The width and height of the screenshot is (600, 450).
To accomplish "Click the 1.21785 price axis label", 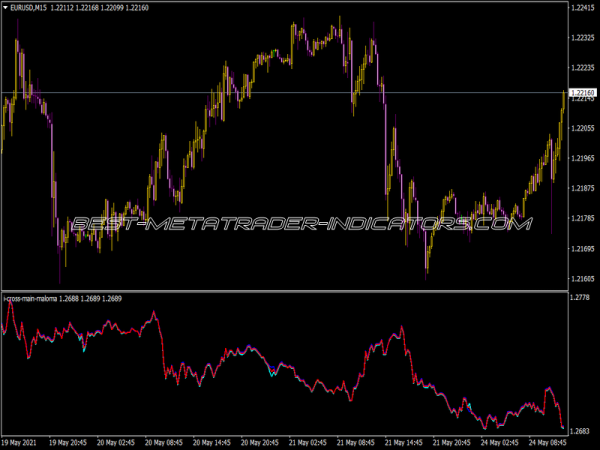I will point(582,218).
